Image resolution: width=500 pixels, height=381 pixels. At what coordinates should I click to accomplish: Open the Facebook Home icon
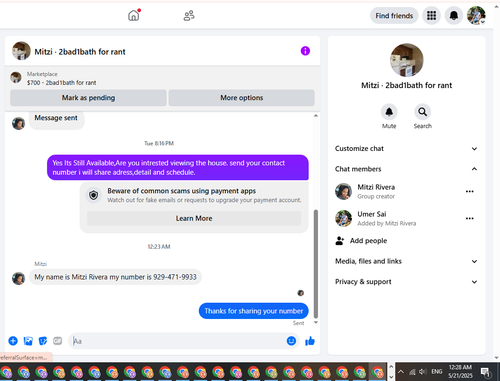point(133,15)
